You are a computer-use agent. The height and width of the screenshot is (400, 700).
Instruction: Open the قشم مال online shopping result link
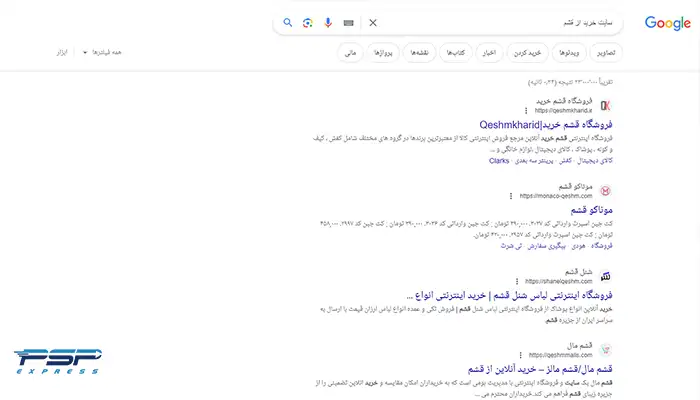540,369
